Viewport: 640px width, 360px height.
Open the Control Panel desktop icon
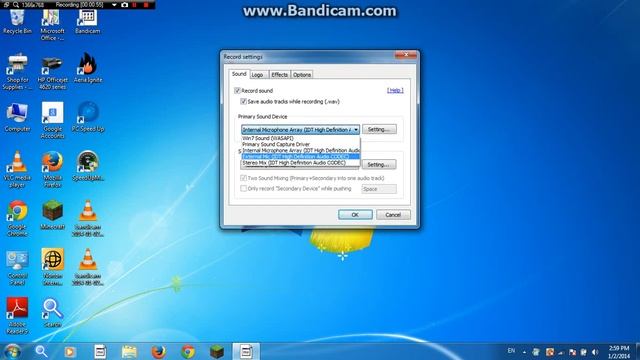(17, 267)
